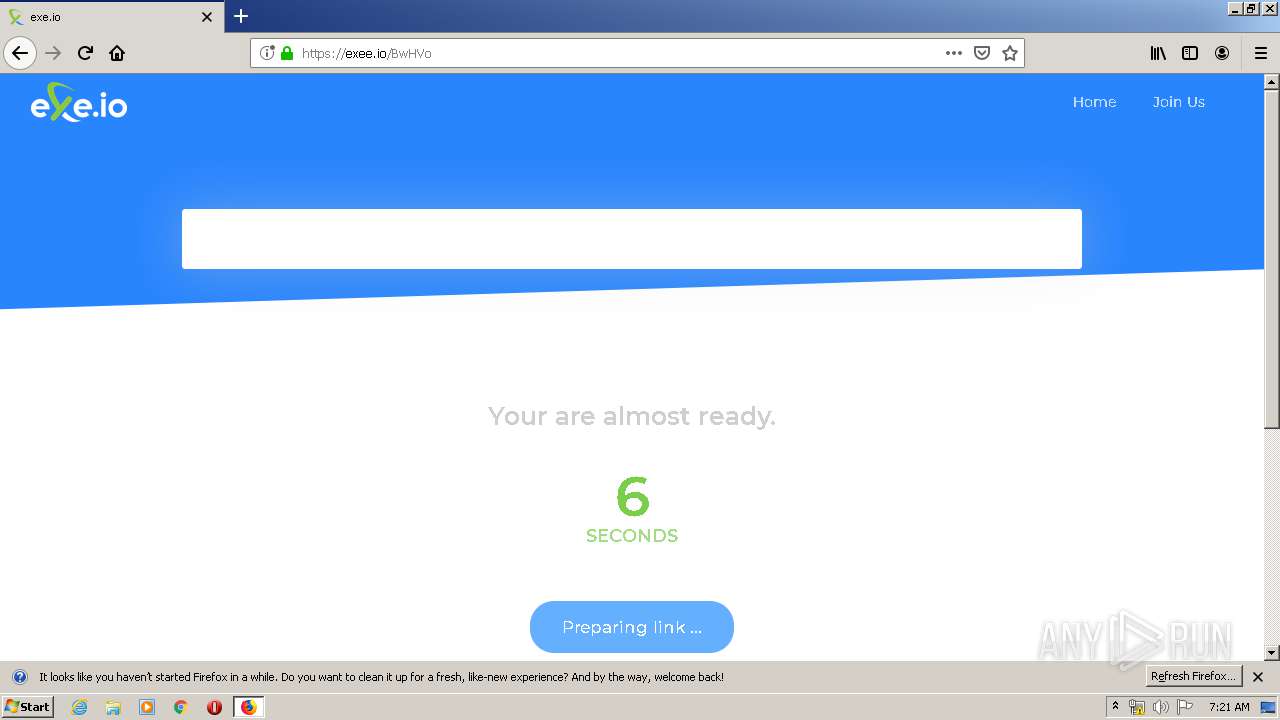The height and width of the screenshot is (720, 1280).
Task: Close the exe.io tab
Action: (x=207, y=17)
